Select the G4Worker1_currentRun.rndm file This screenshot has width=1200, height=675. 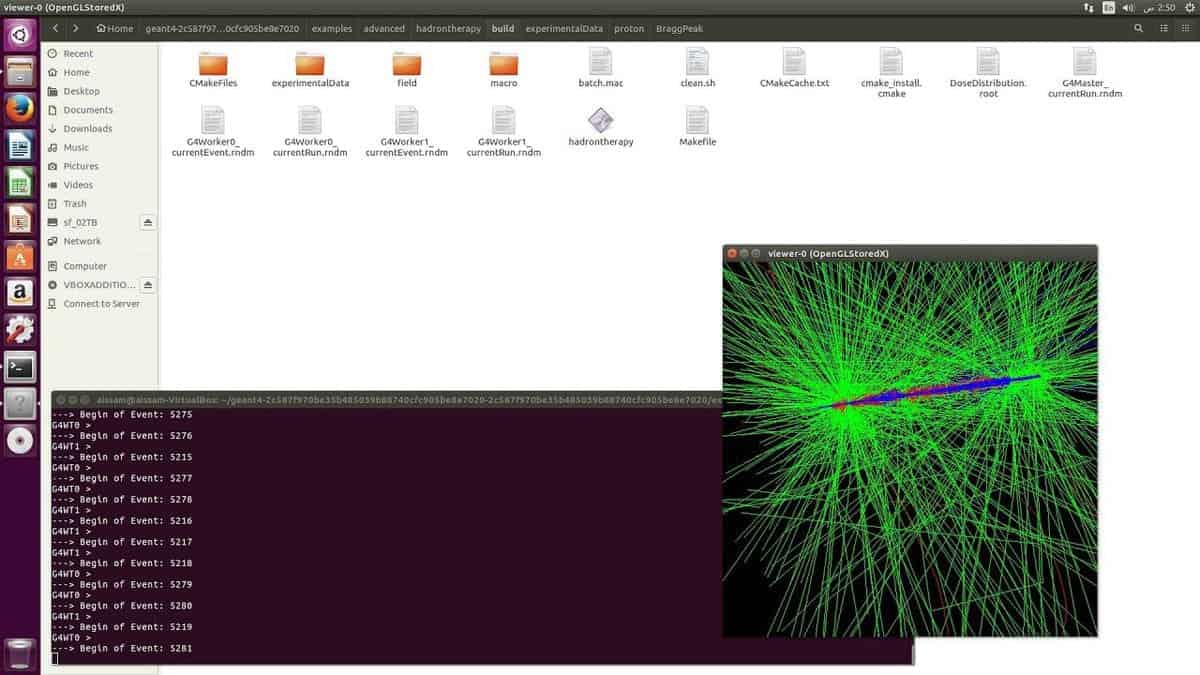click(x=504, y=132)
